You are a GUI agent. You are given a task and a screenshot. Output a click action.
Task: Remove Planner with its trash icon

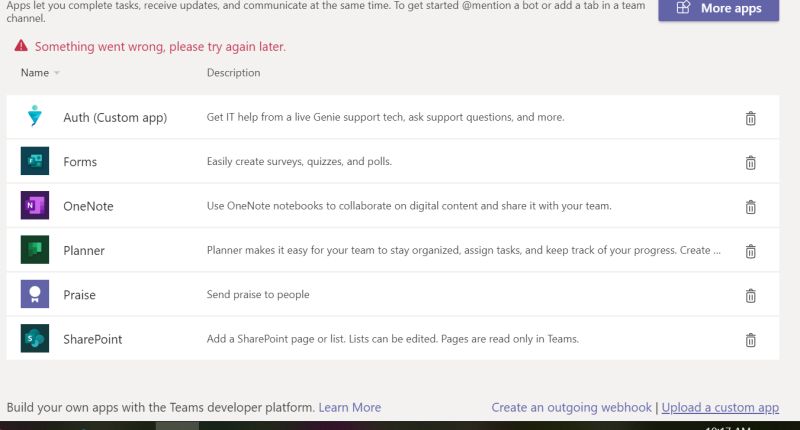[x=751, y=251]
